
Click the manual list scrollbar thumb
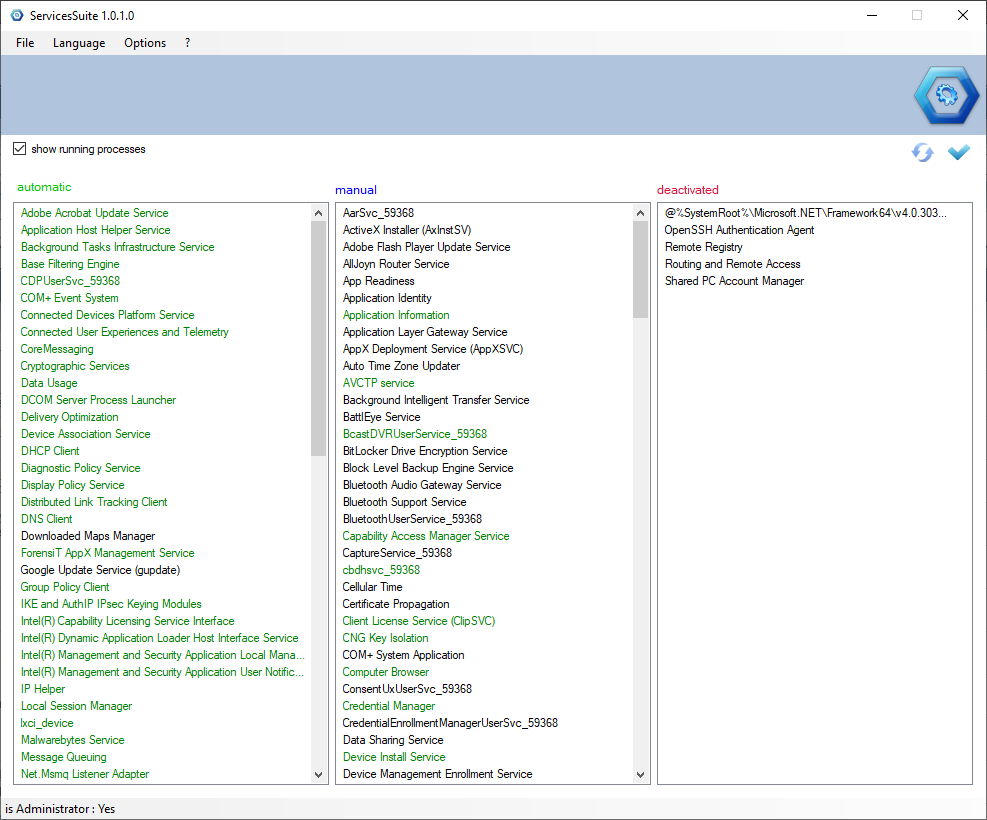[x=640, y=270]
